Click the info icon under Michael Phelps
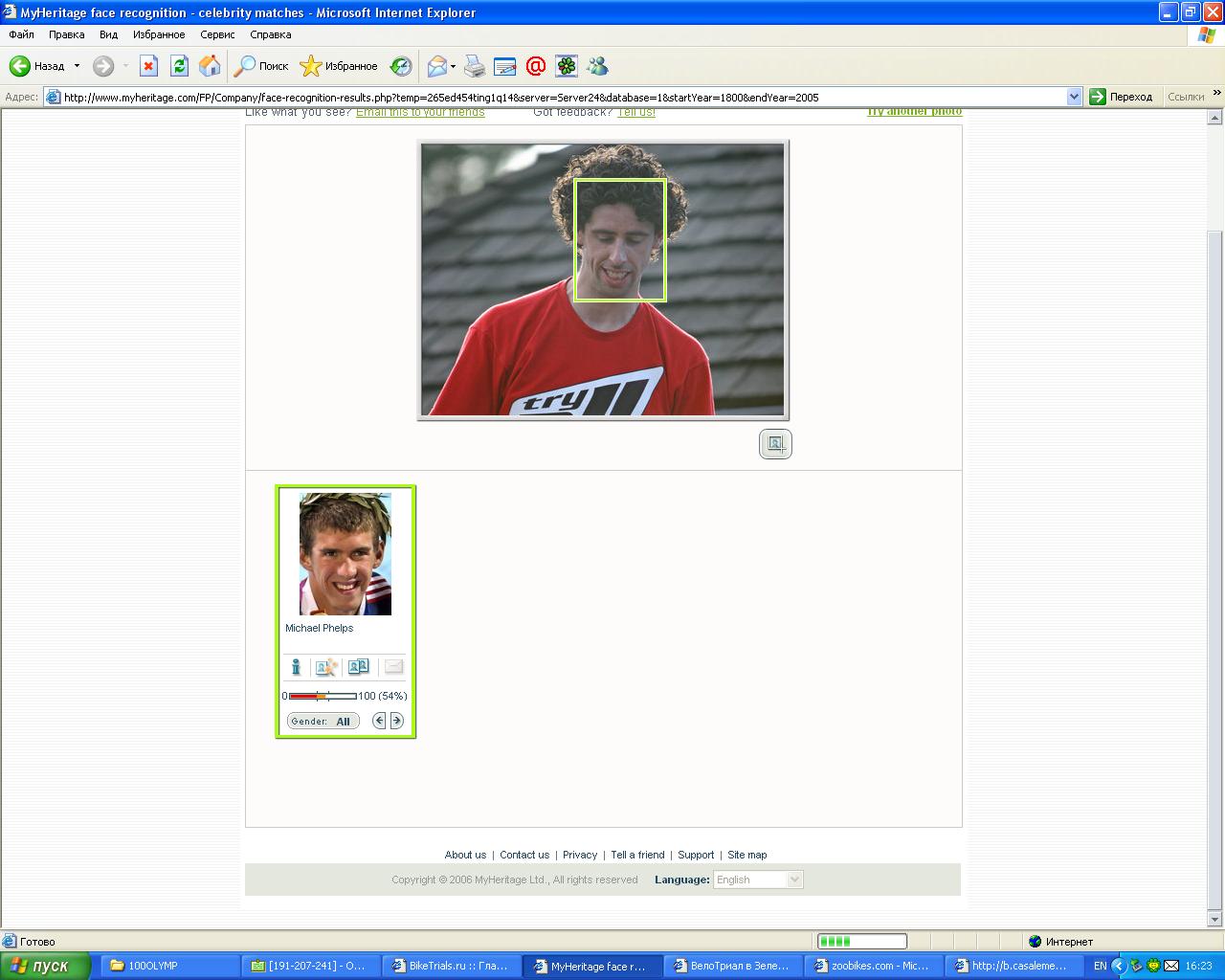The image size is (1225, 980). pyautogui.click(x=296, y=667)
